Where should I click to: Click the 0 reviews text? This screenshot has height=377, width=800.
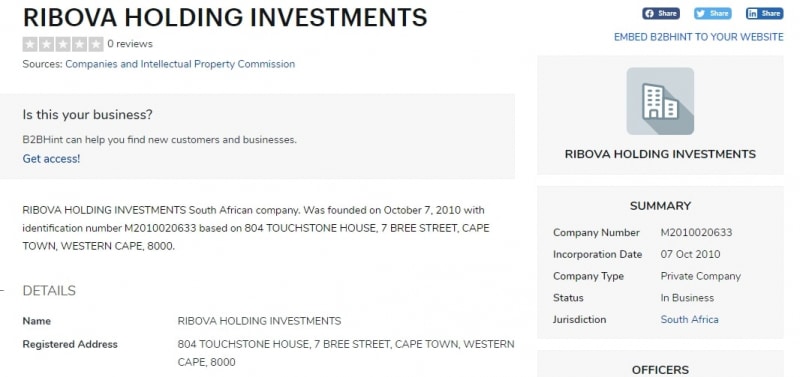pyautogui.click(x=130, y=44)
